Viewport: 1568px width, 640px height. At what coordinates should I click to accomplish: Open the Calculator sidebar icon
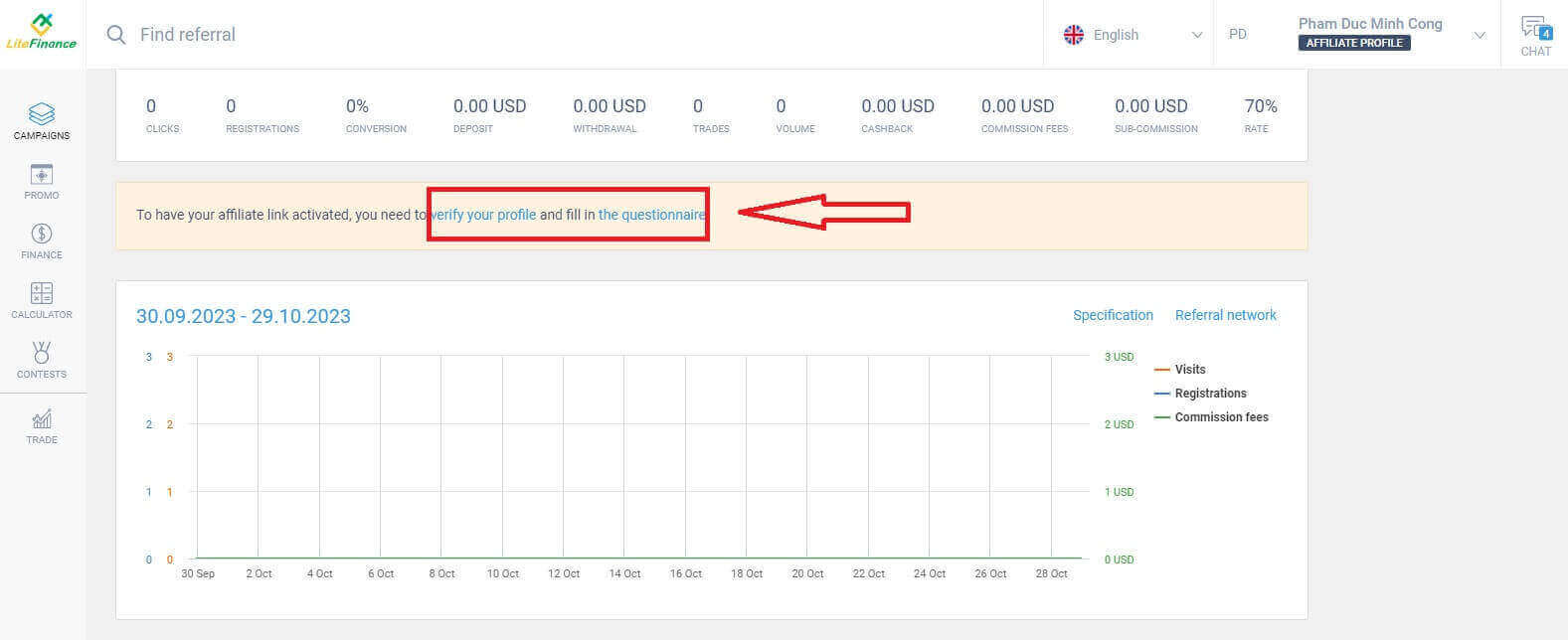(42, 294)
